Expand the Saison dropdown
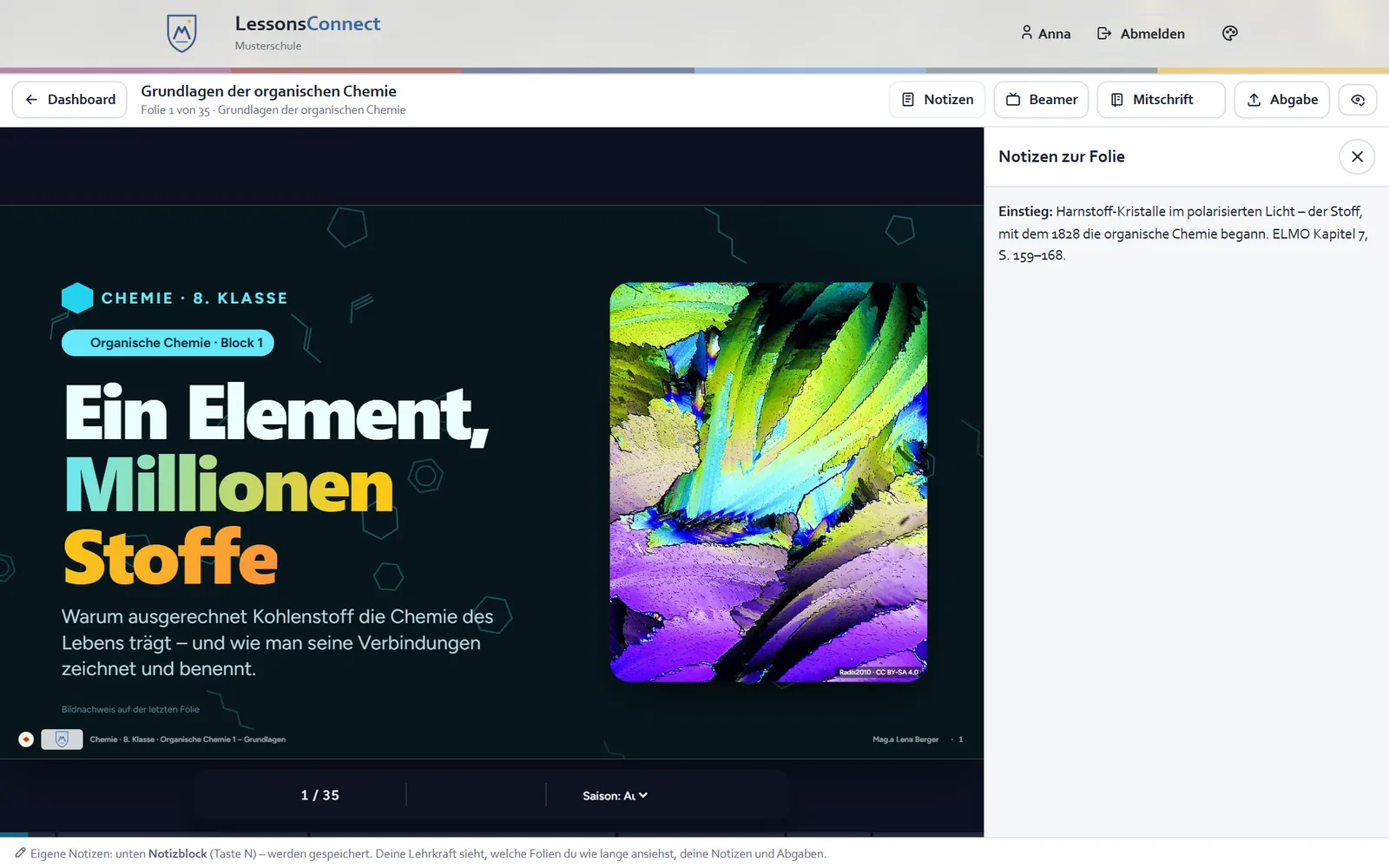The height and width of the screenshot is (868, 1389). [x=615, y=795]
